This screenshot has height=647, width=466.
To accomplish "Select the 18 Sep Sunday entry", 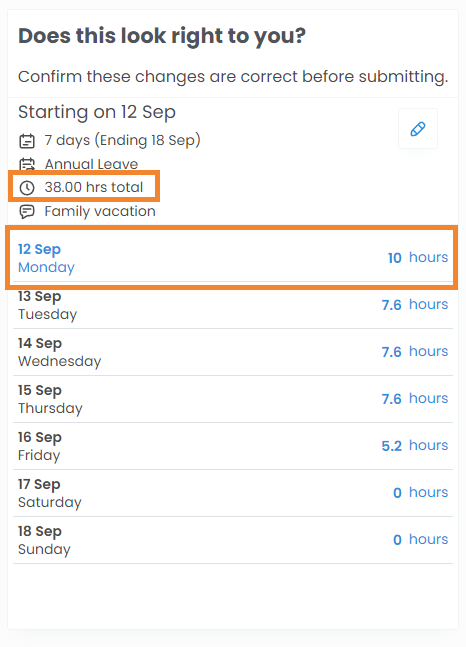I will pos(233,541).
